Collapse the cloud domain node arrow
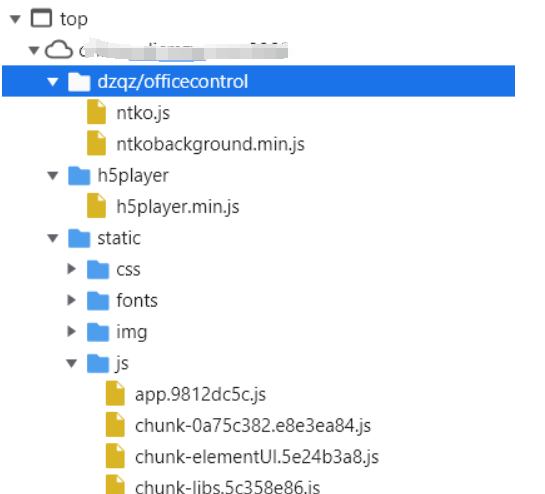Screen dimensions: 545x494 tap(34, 50)
